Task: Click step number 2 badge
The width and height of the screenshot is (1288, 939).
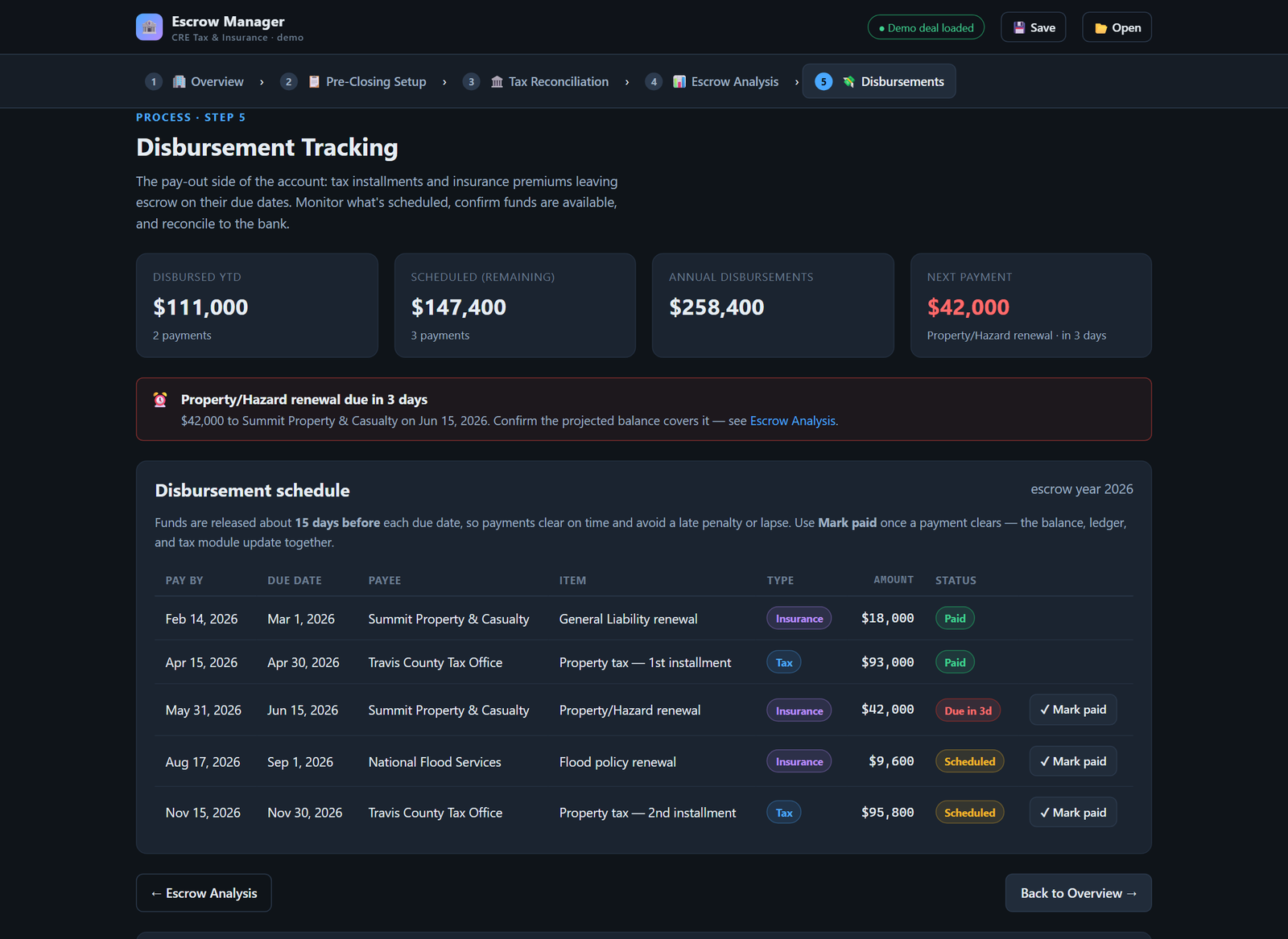Action: [x=288, y=81]
